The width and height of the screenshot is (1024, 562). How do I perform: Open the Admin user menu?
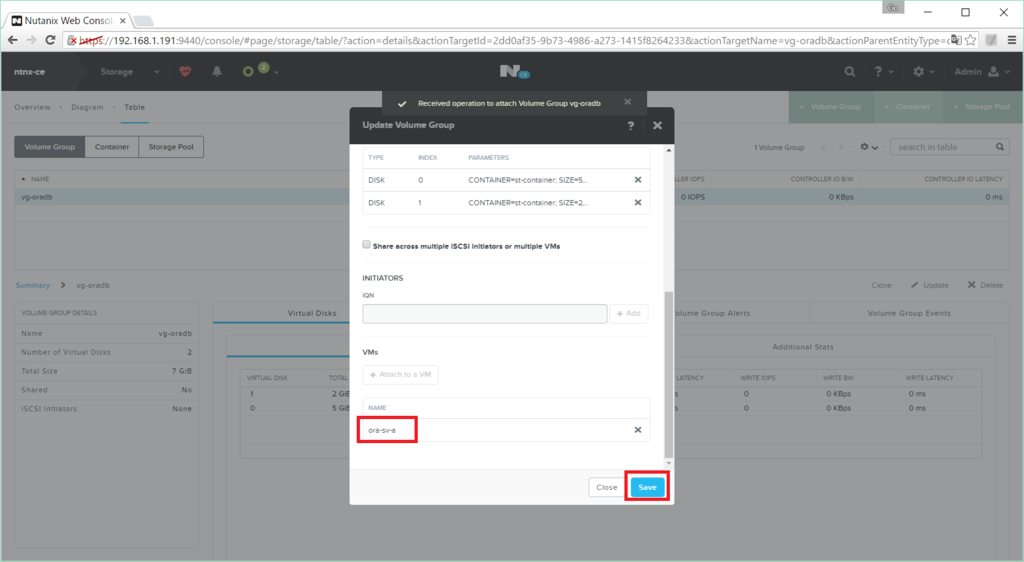(982, 72)
